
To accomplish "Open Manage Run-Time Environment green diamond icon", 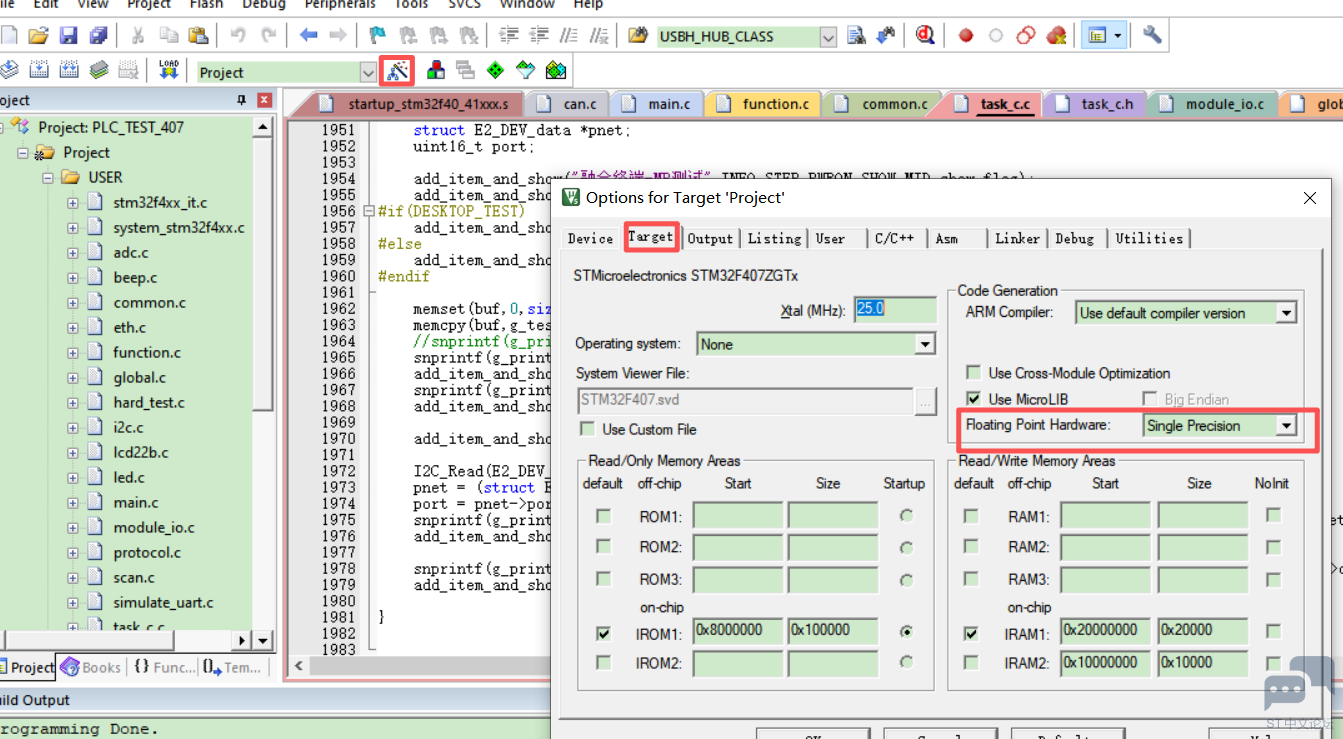I will tap(495, 71).
